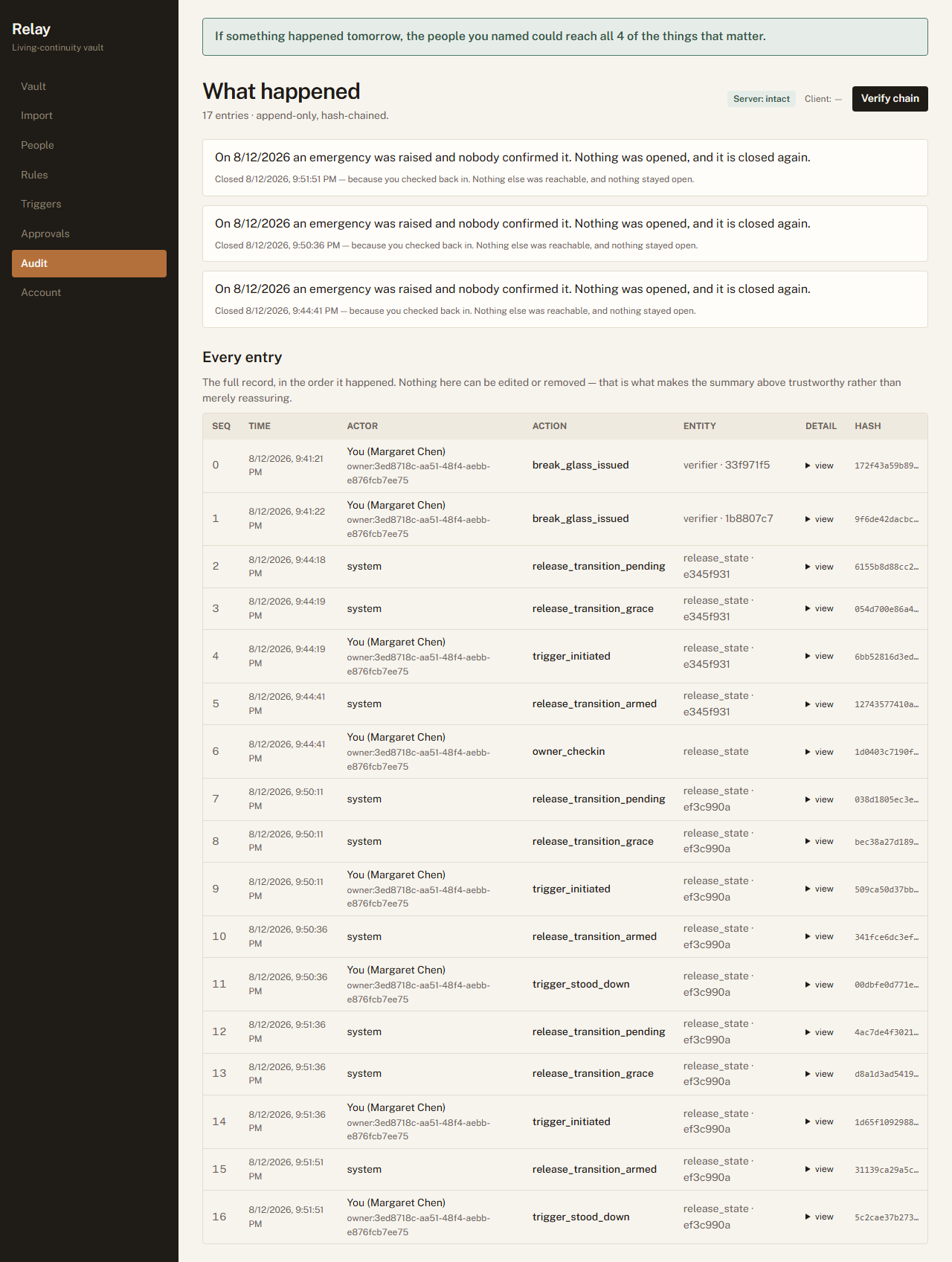
Task: Click the owner_checkin action cell
Action: click(x=568, y=751)
